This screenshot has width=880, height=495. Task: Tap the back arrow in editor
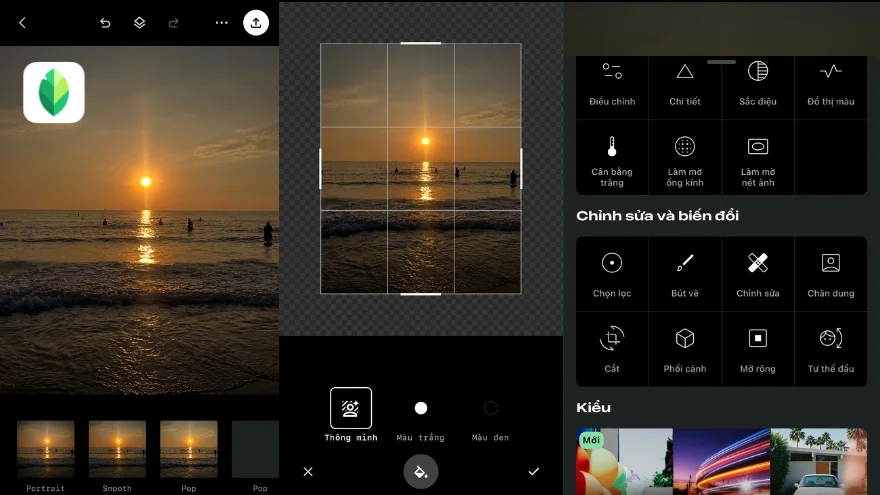22,23
